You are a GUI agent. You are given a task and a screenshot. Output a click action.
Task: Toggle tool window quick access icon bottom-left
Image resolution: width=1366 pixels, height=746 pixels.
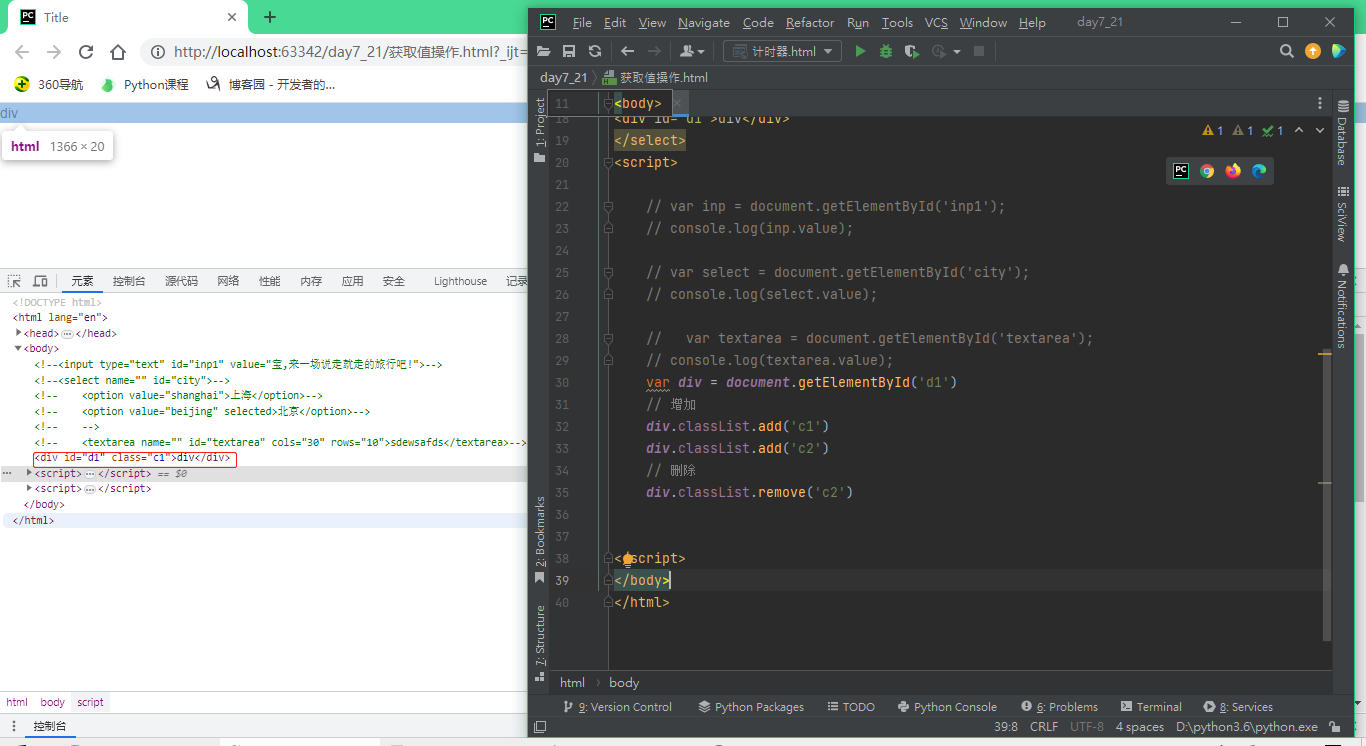point(540,727)
